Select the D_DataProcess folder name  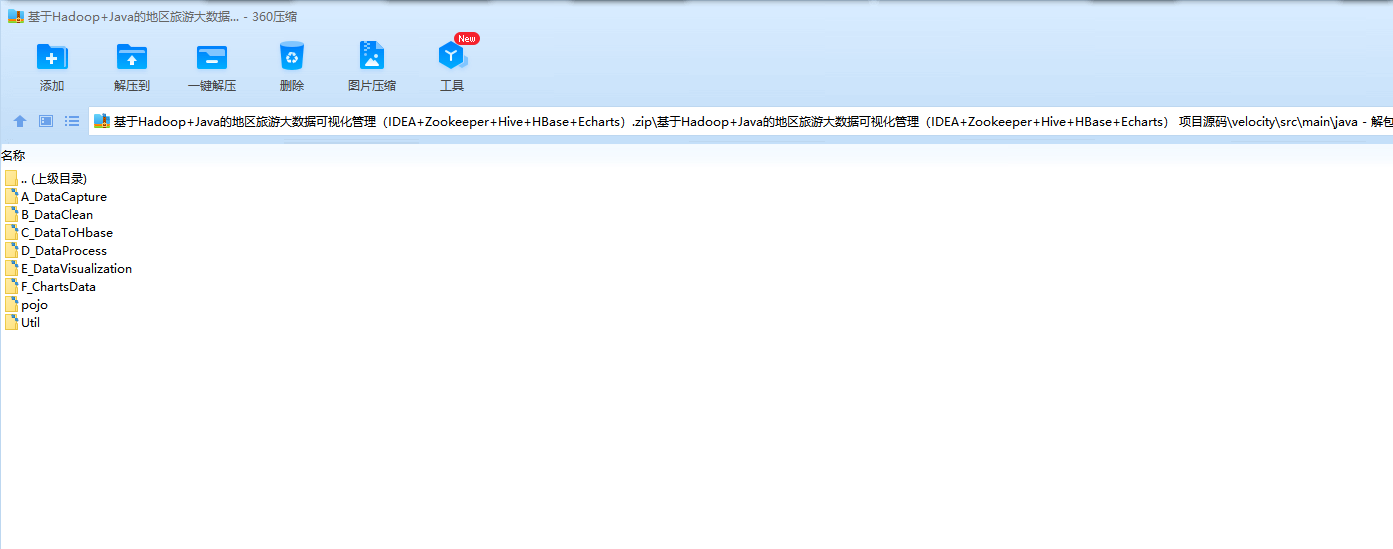(x=64, y=251)
